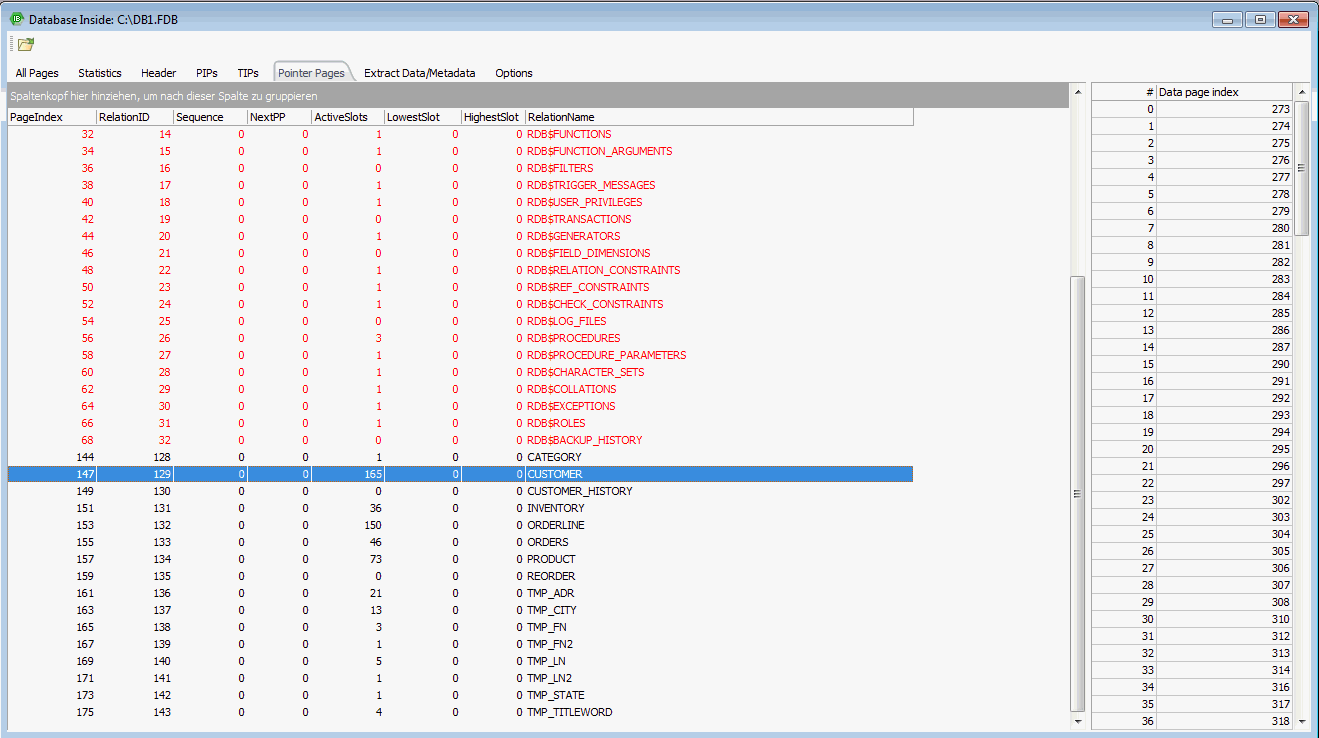Sort by the PageIndex column header
Viewport: 1319px width, 738px height.
[50, 117]
